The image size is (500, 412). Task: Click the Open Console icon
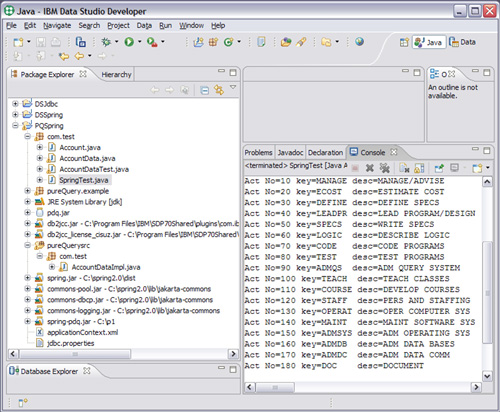click(x=478, y=168)
